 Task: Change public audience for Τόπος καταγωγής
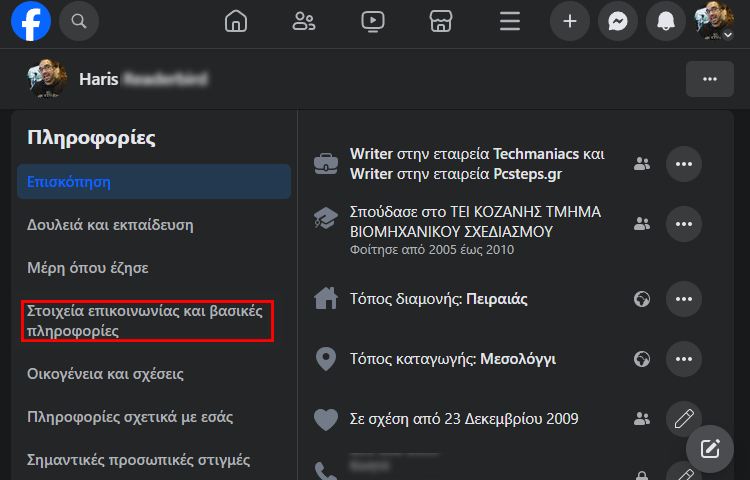point(642,359)
